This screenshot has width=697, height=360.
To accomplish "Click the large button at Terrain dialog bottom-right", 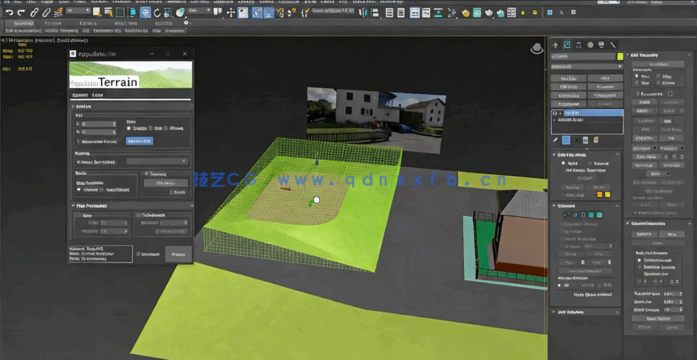I will coord(178,254).
